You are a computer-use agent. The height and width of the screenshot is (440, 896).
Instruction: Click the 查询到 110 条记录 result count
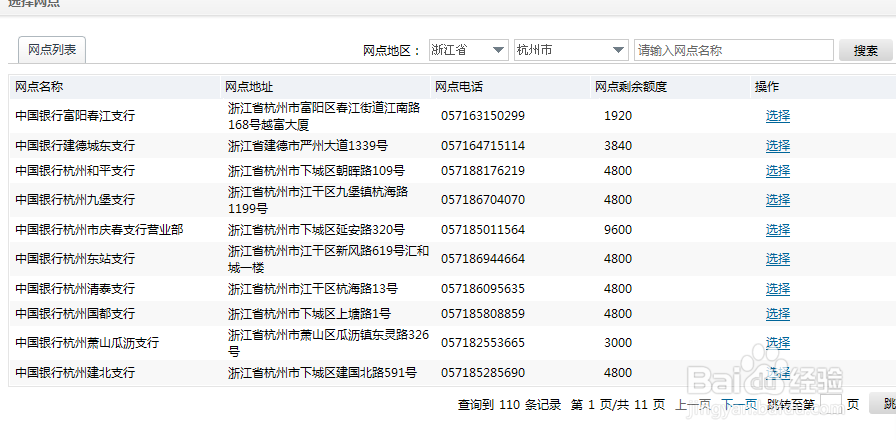pyautogui.click(x=509, y=405)
